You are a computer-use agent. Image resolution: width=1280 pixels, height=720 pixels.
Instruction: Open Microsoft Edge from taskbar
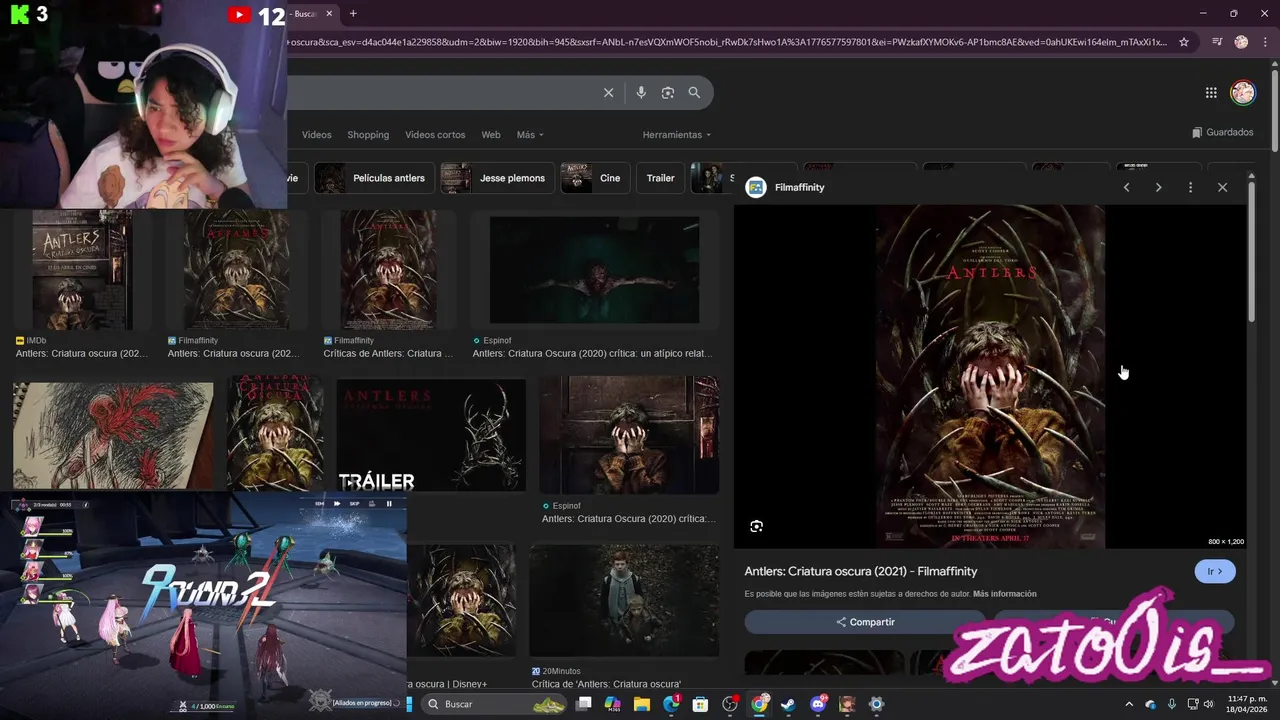(x=671, y=704)
